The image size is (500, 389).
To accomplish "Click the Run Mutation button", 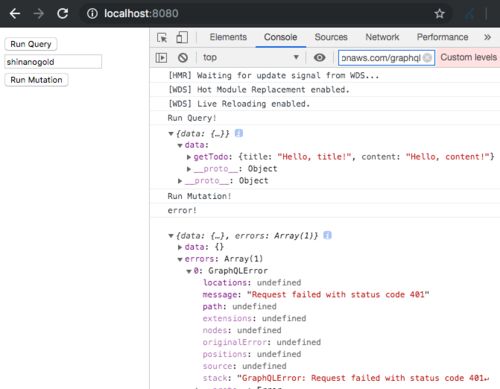I will 36,80.
